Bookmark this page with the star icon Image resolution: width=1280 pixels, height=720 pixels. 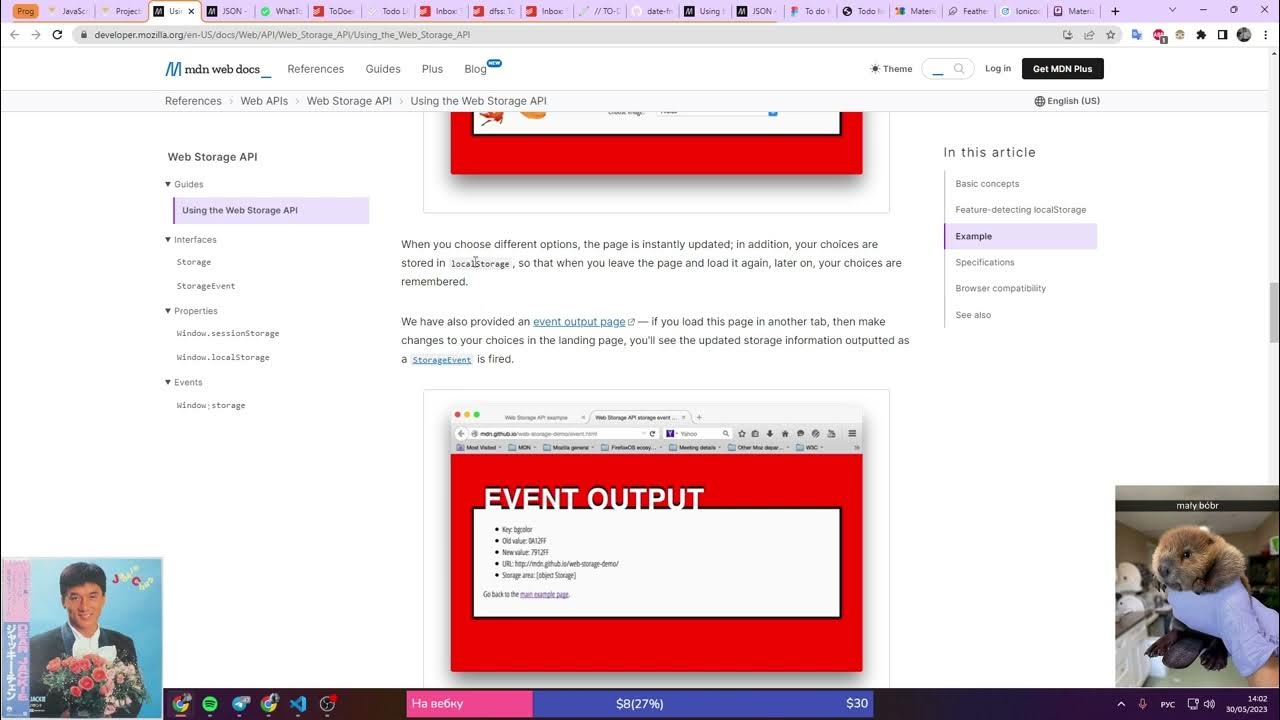point(1110,34)
